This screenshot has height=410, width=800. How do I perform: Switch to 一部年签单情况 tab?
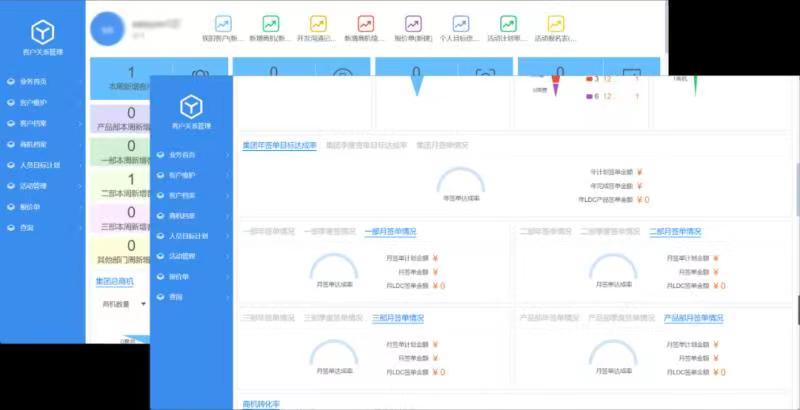coord(269,232)
